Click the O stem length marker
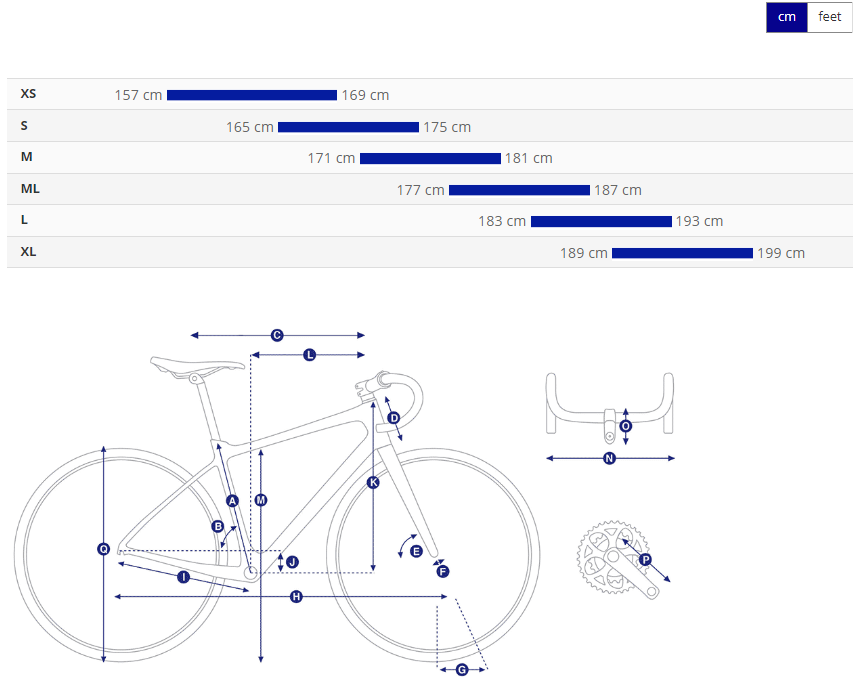 point(626,425)
